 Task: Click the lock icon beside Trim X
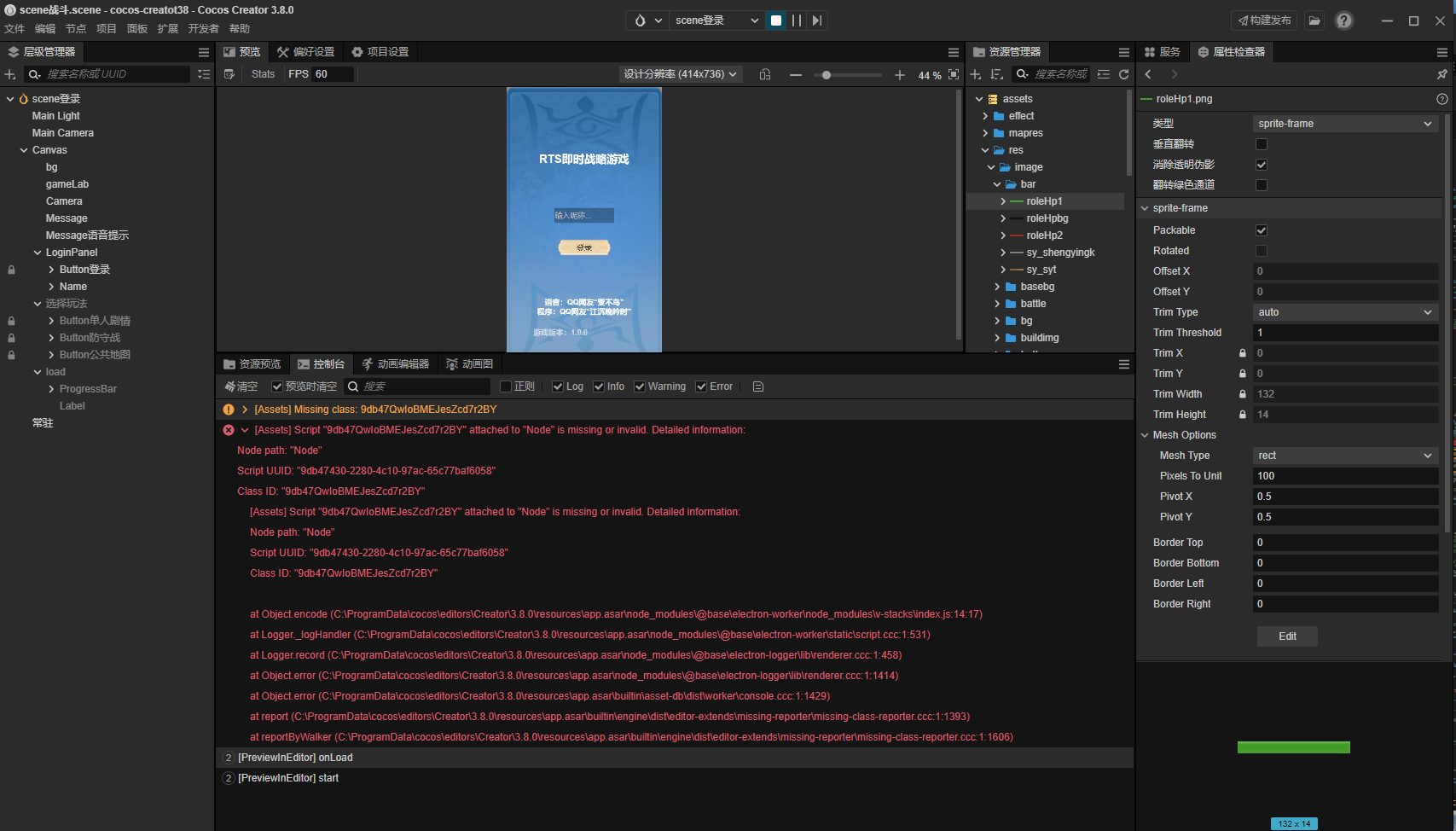[x=1243, y=353]
